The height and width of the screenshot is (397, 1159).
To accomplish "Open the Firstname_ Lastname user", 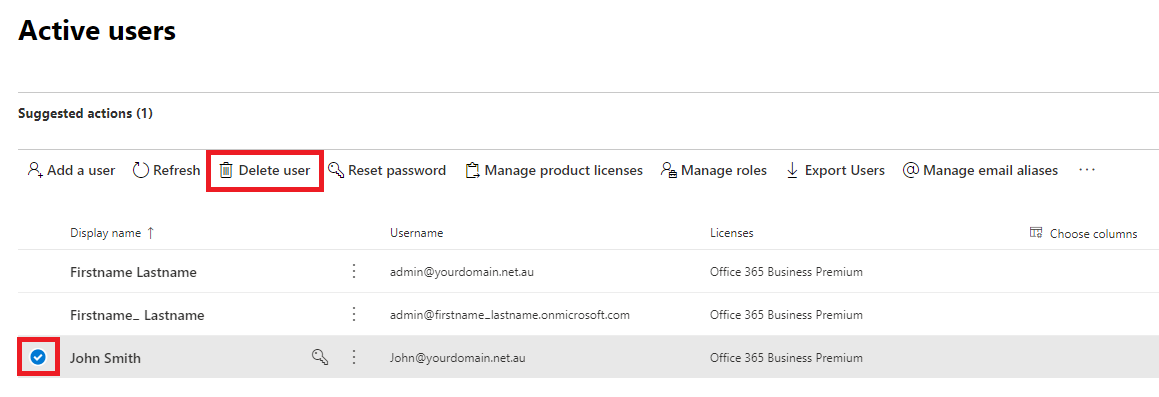I will point(137,315).
